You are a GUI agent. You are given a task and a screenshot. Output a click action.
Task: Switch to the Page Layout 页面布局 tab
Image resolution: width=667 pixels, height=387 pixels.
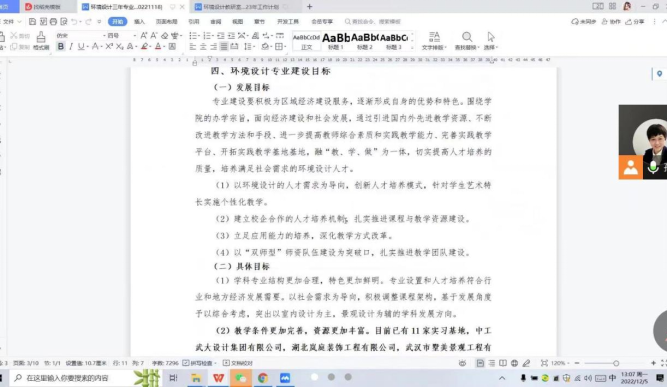pos(166,21)
